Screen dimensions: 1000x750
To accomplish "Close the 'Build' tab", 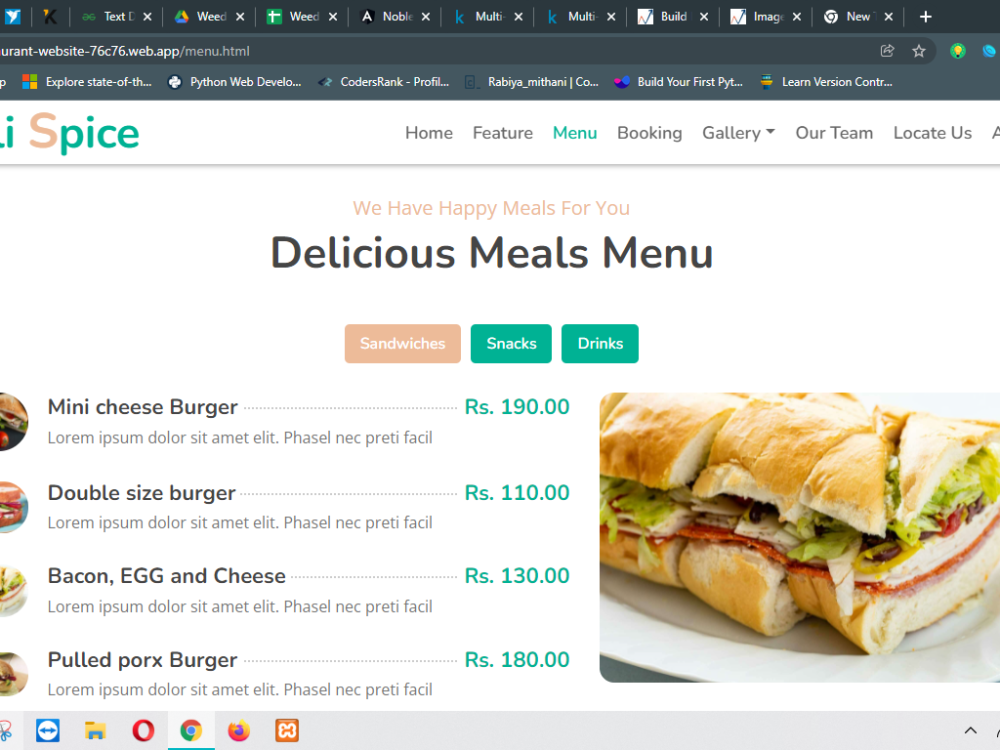I will point(703,17).
